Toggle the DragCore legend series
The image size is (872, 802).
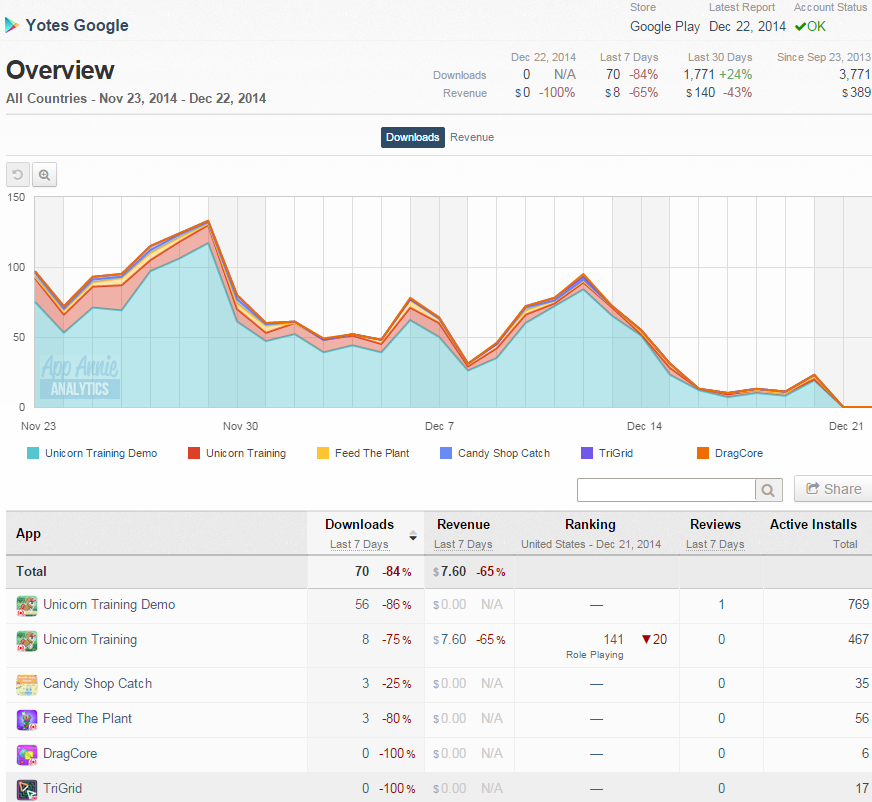point(730,453)
